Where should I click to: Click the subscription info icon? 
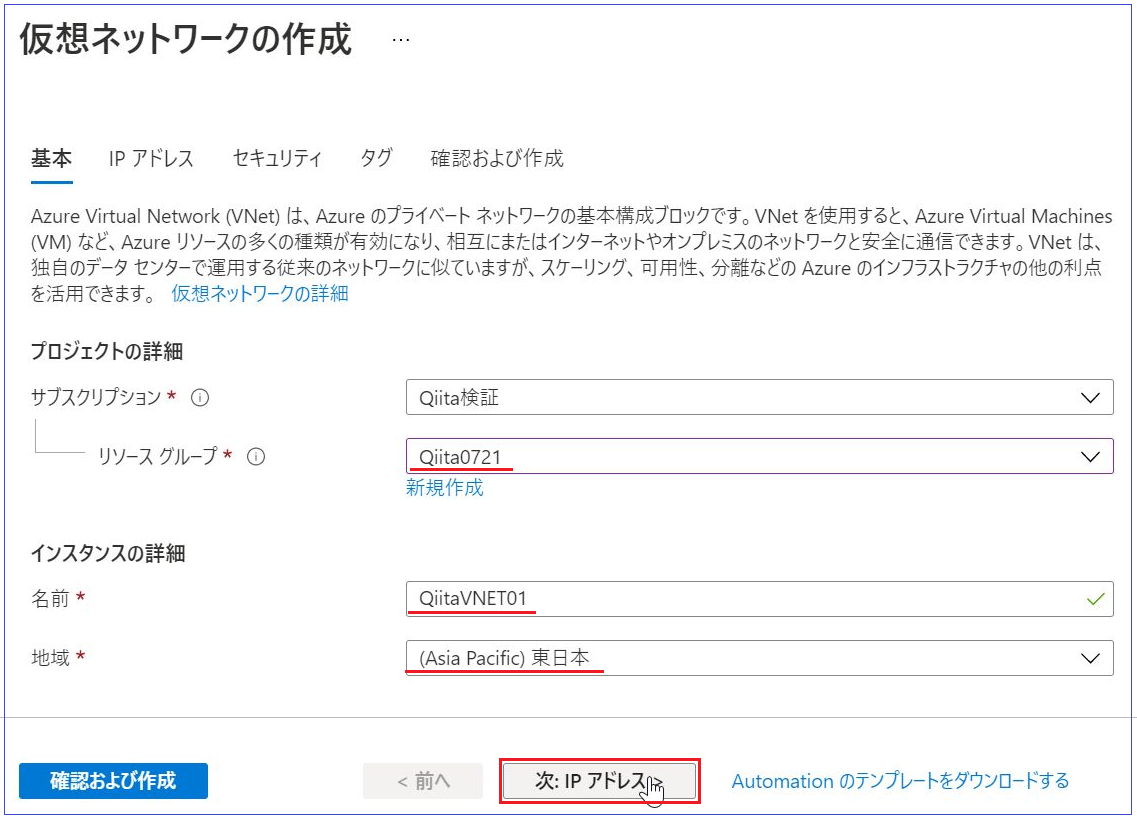coord(200,398)
